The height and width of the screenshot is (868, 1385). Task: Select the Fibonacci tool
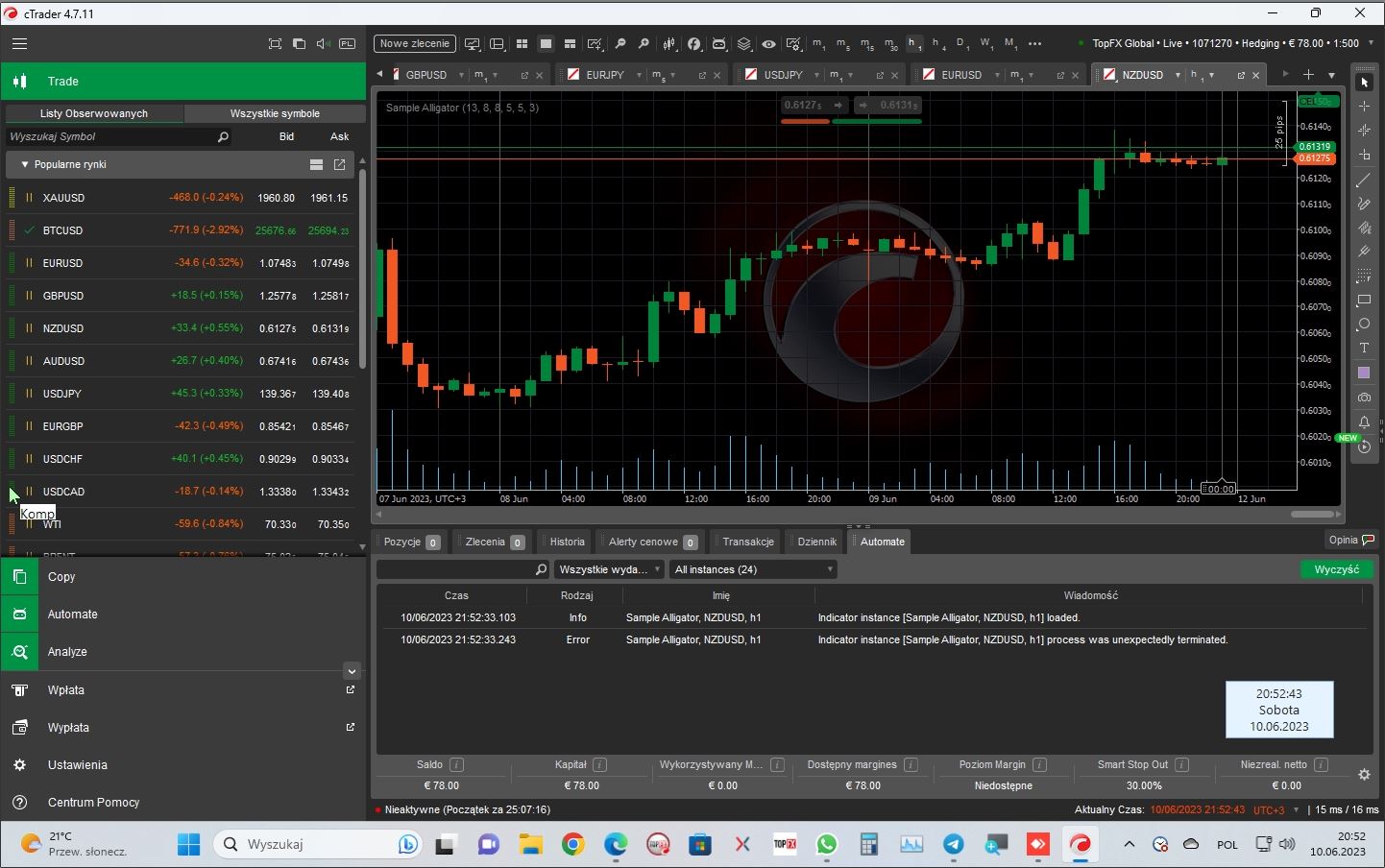[x=1364, y=276]
